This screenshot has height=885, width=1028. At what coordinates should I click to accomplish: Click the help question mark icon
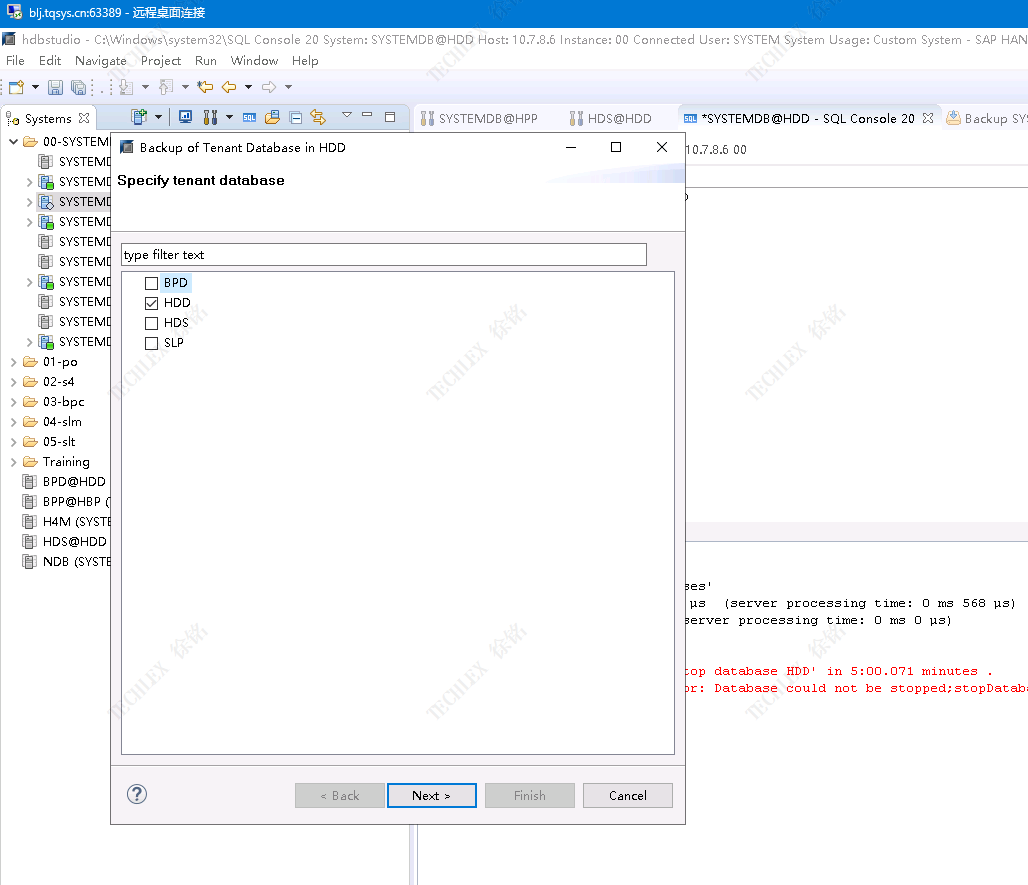(138, 794)
